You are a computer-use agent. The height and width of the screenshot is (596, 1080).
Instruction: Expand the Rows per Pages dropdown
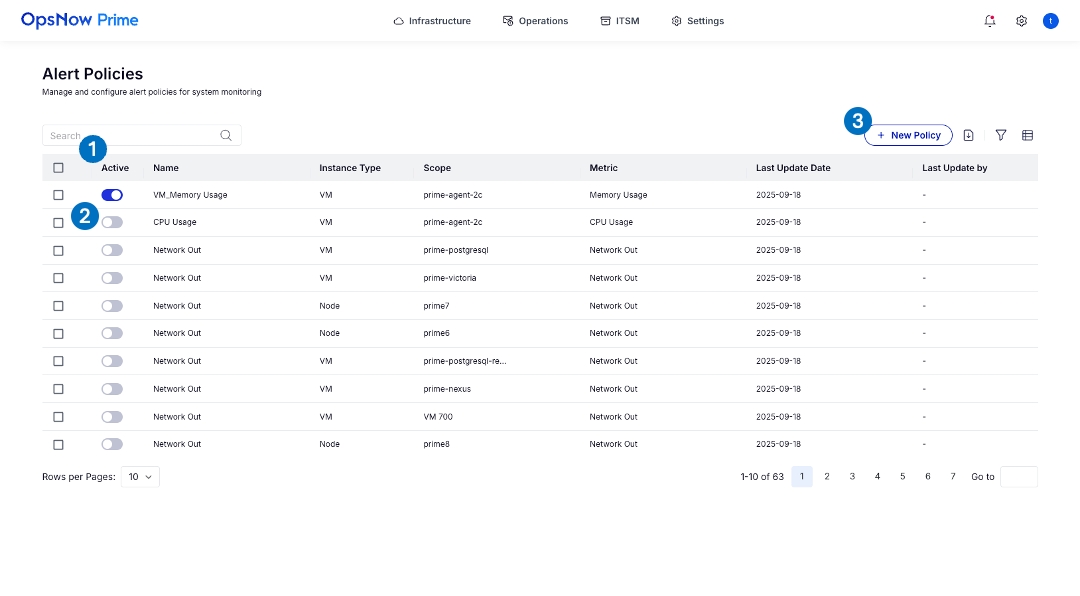[x=140, y=477]
